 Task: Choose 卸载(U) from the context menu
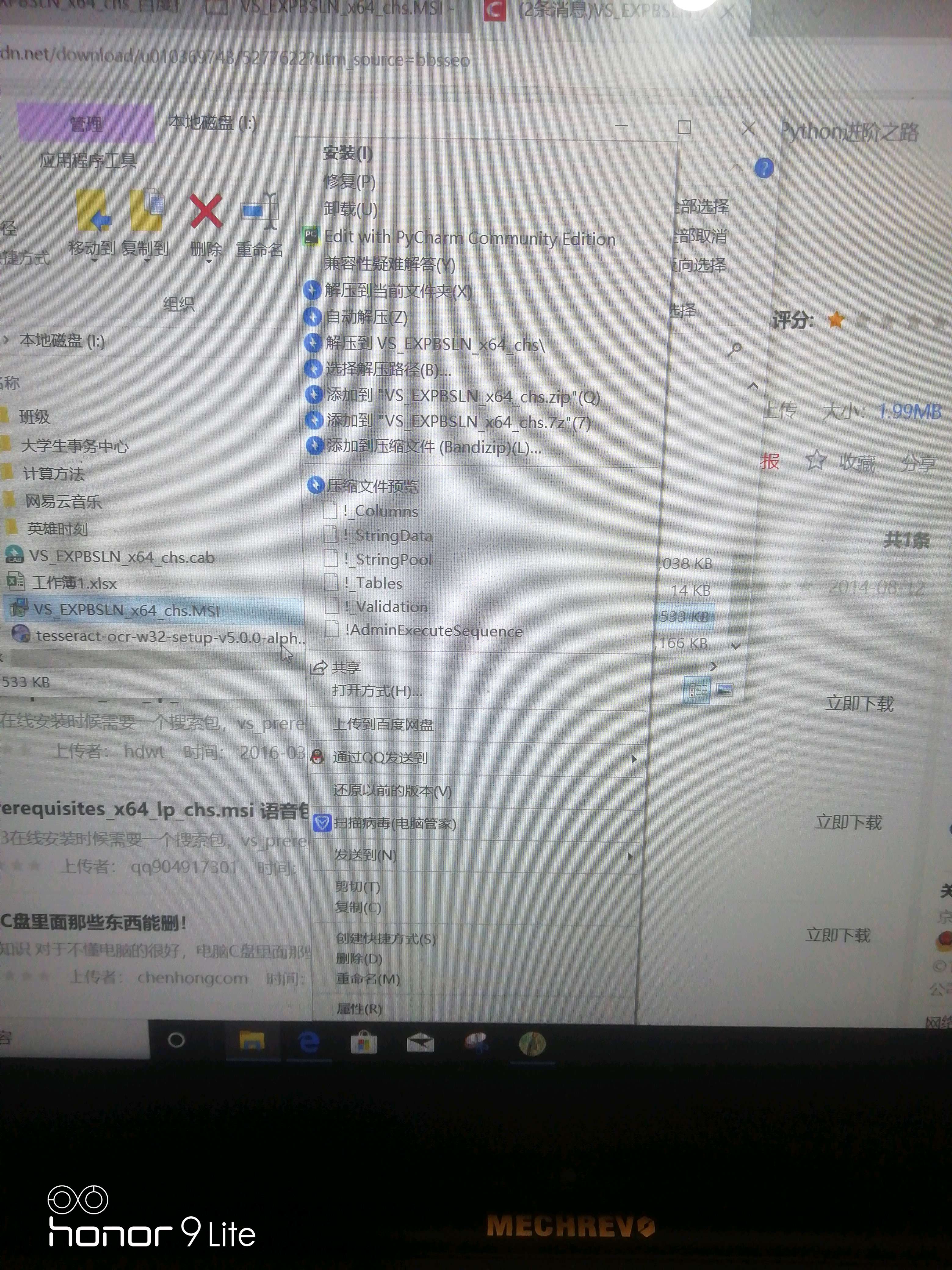(350, 209)
